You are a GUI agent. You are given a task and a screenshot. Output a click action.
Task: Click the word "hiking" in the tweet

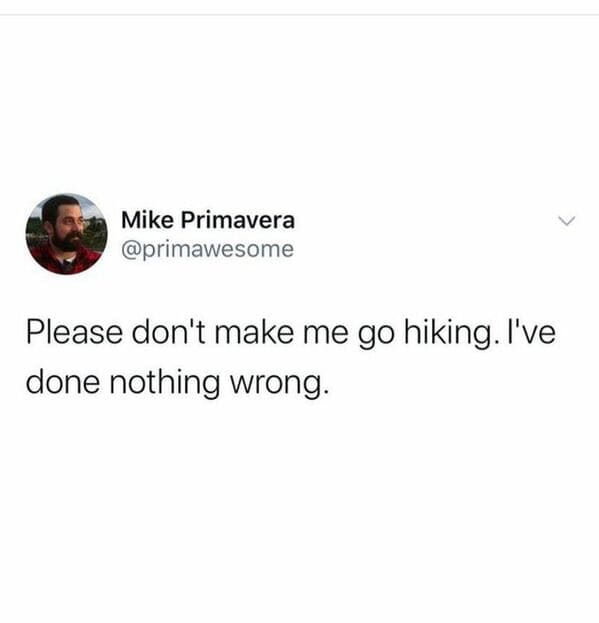click(x=447, y=335)
